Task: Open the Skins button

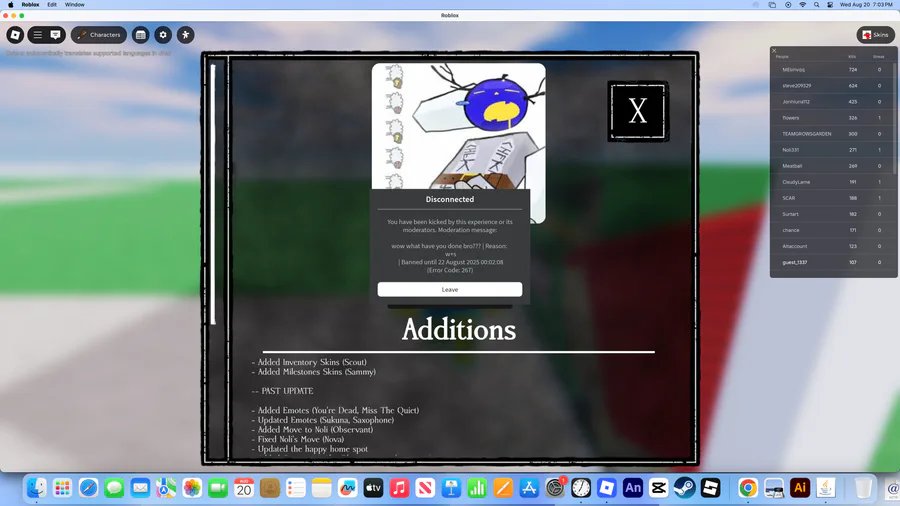Action: [876, 35]
